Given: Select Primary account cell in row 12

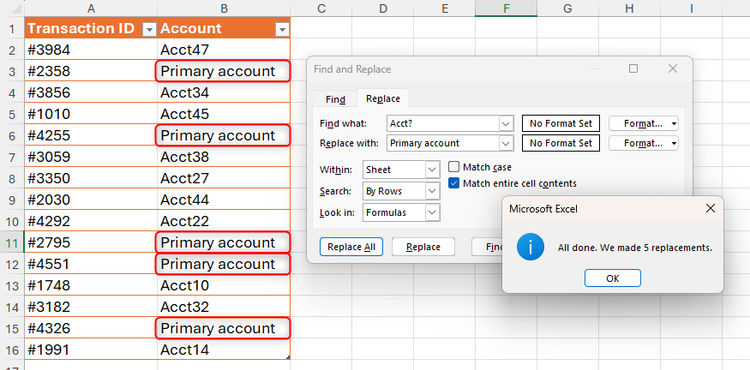Looking at the screenshot, I should point(224,264).
